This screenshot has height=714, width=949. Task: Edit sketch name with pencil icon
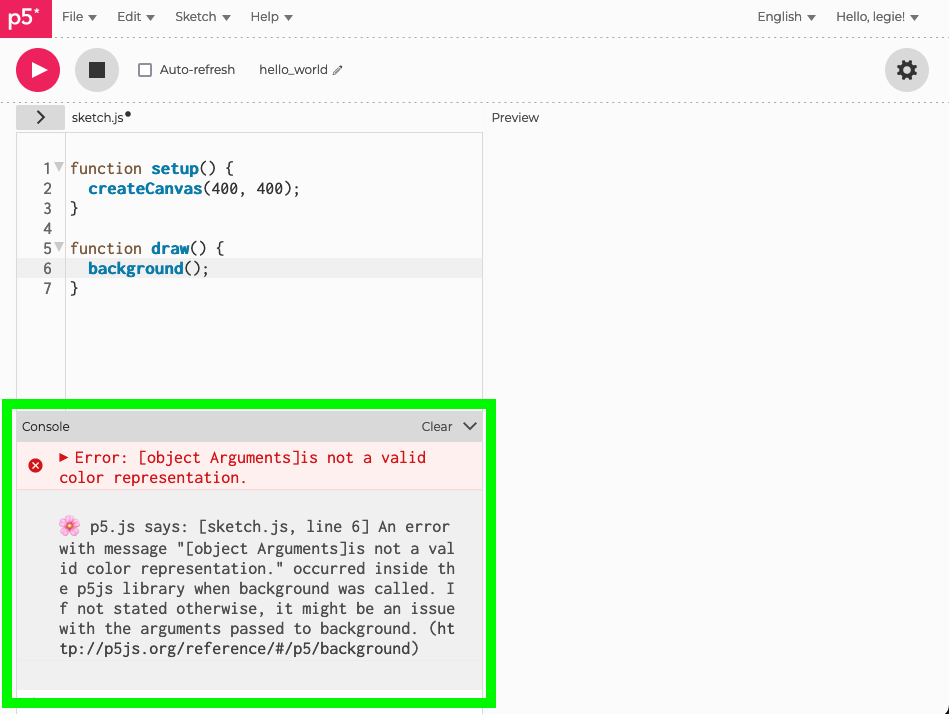pos(338,70)
